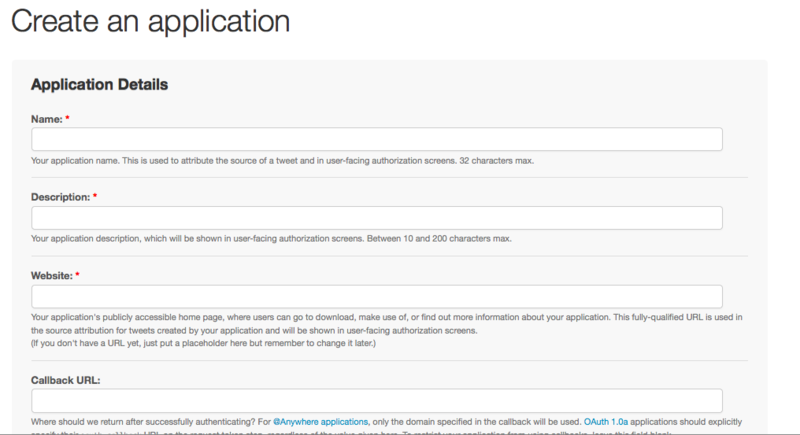Follow the OAuth 1.0a link
The height and width of the screenshot is (435, 800).
tap(606, 422)
